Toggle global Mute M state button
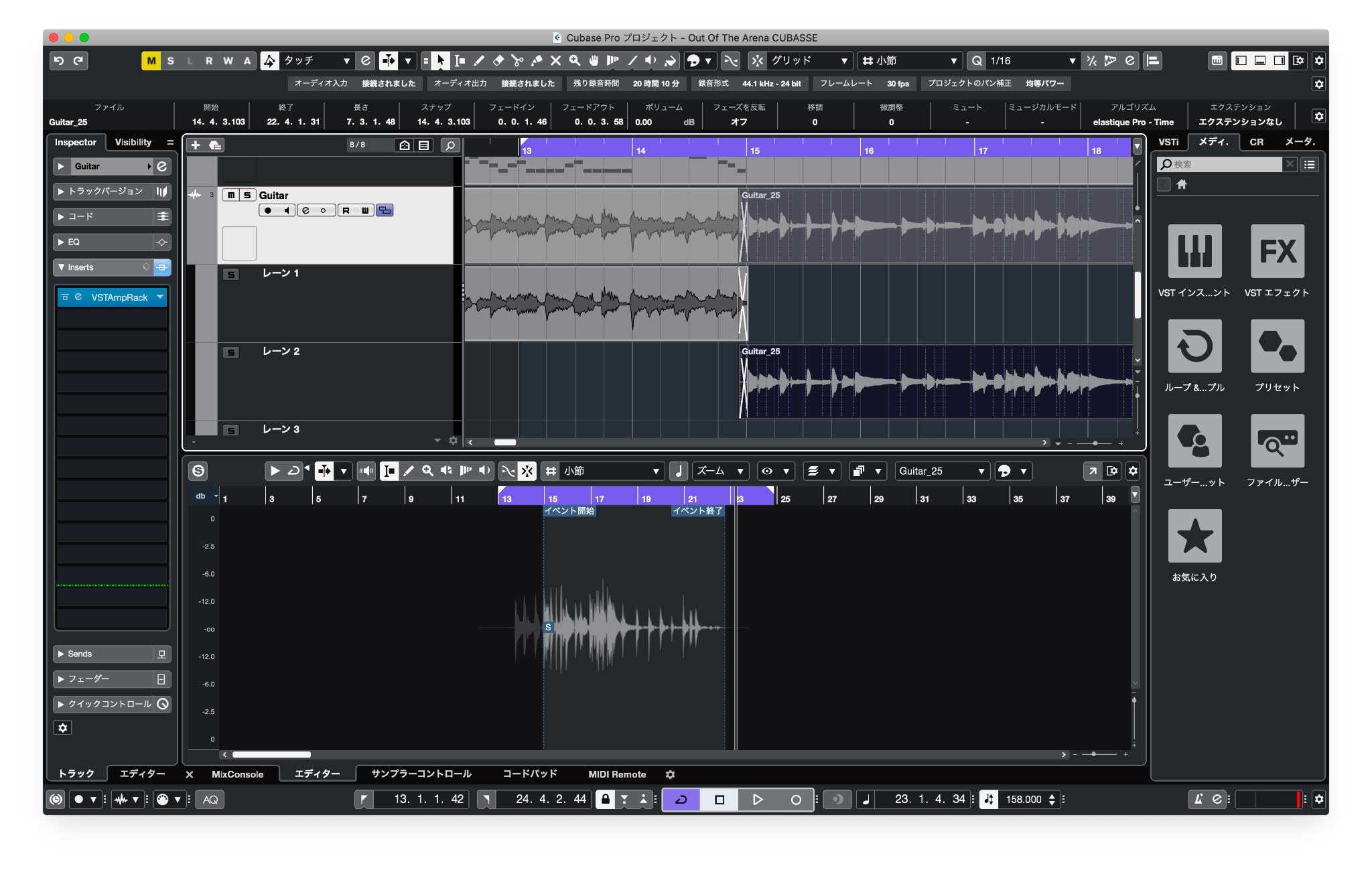Viewport: 1372px width, 872px height. point(151,61)
